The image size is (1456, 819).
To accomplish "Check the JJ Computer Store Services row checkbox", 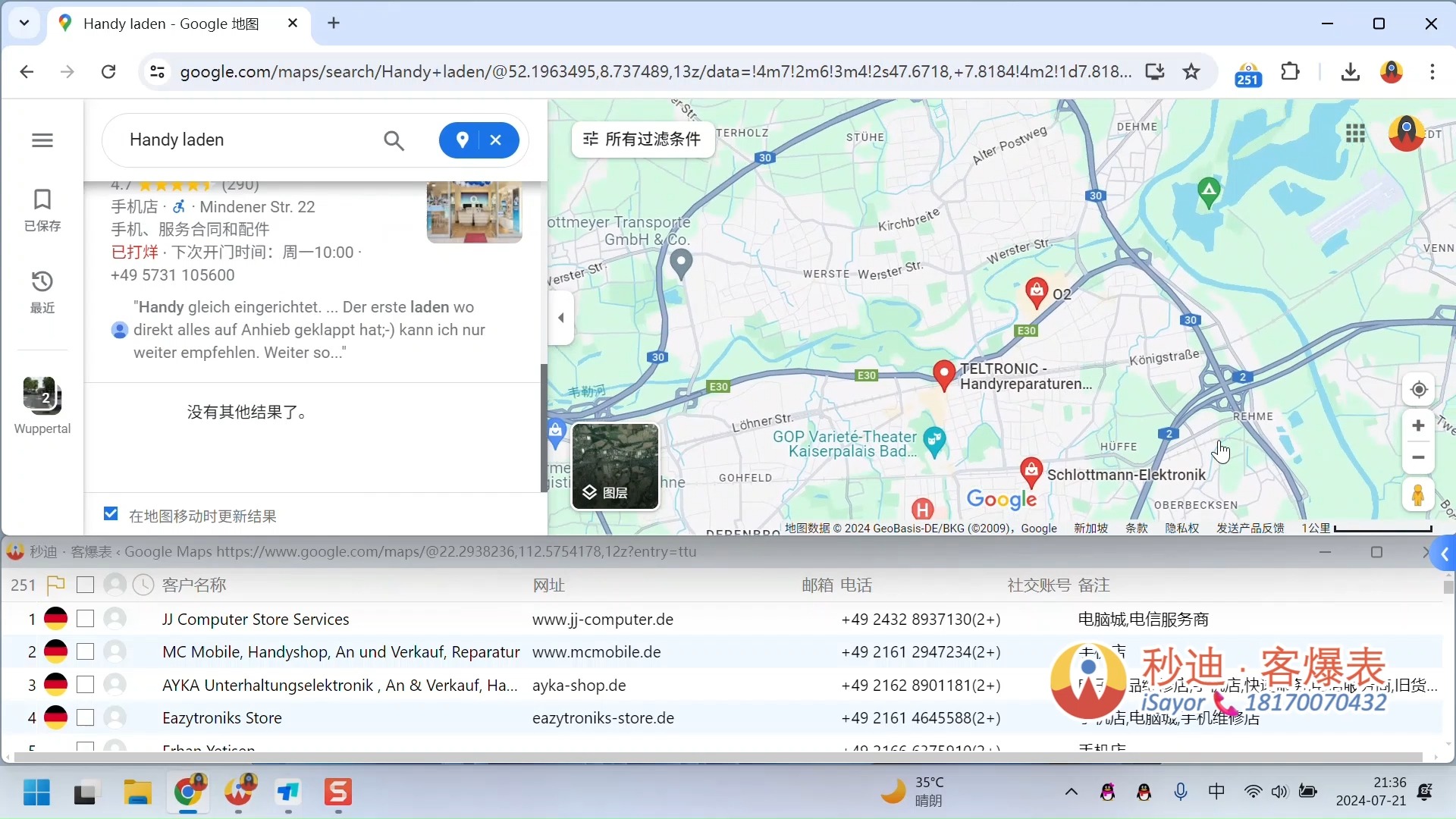I will [85, 619].
